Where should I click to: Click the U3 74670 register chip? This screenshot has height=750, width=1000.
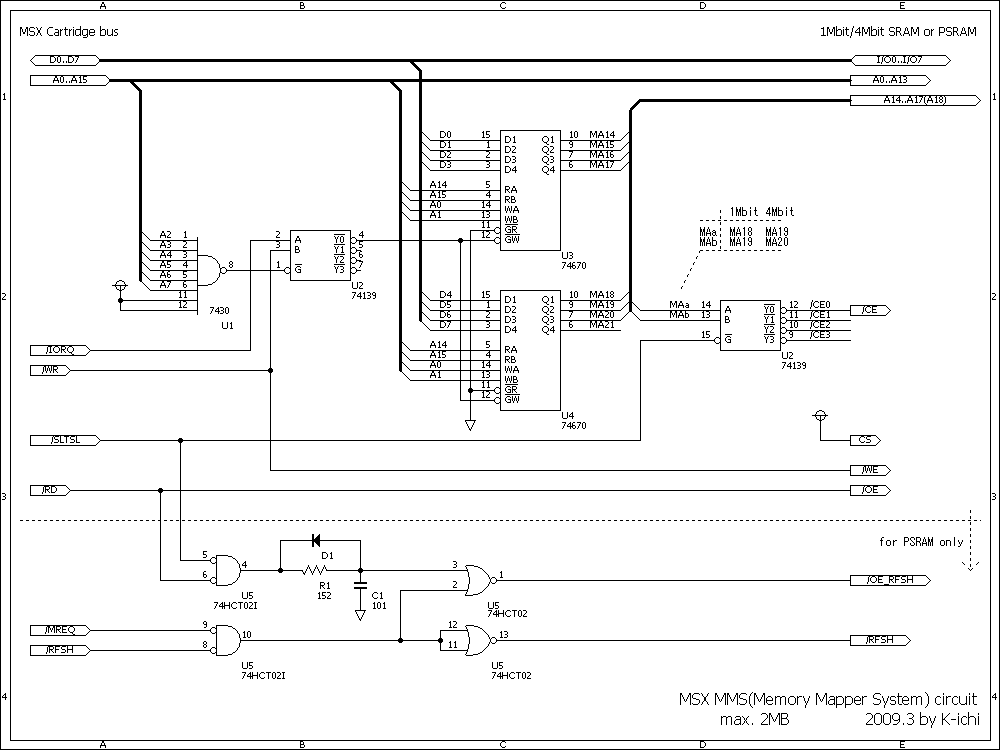tap(530, 190)
